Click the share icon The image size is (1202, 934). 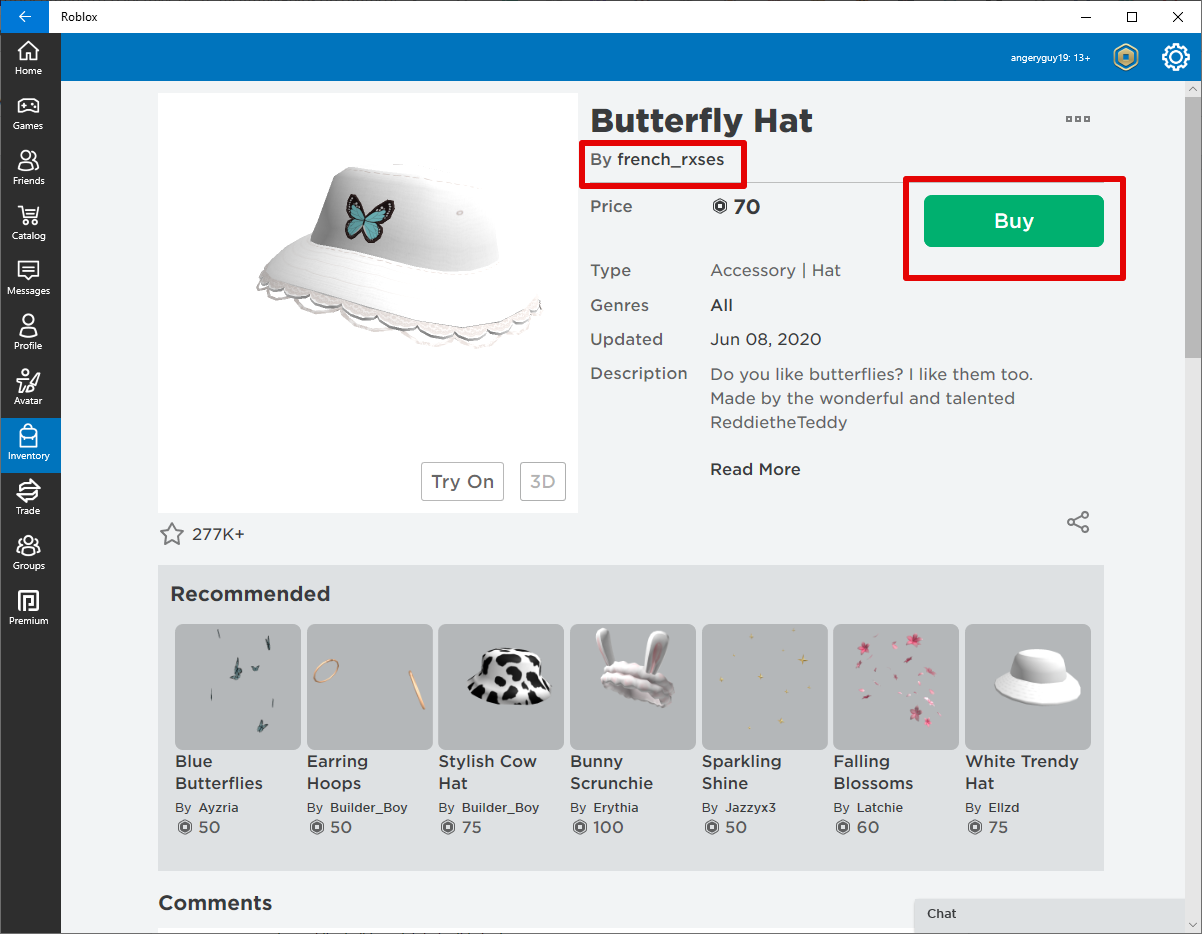point(1078,522)
